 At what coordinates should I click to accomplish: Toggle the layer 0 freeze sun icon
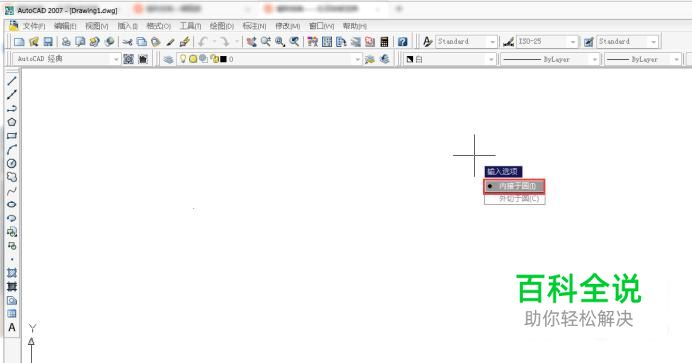[193, 59]
